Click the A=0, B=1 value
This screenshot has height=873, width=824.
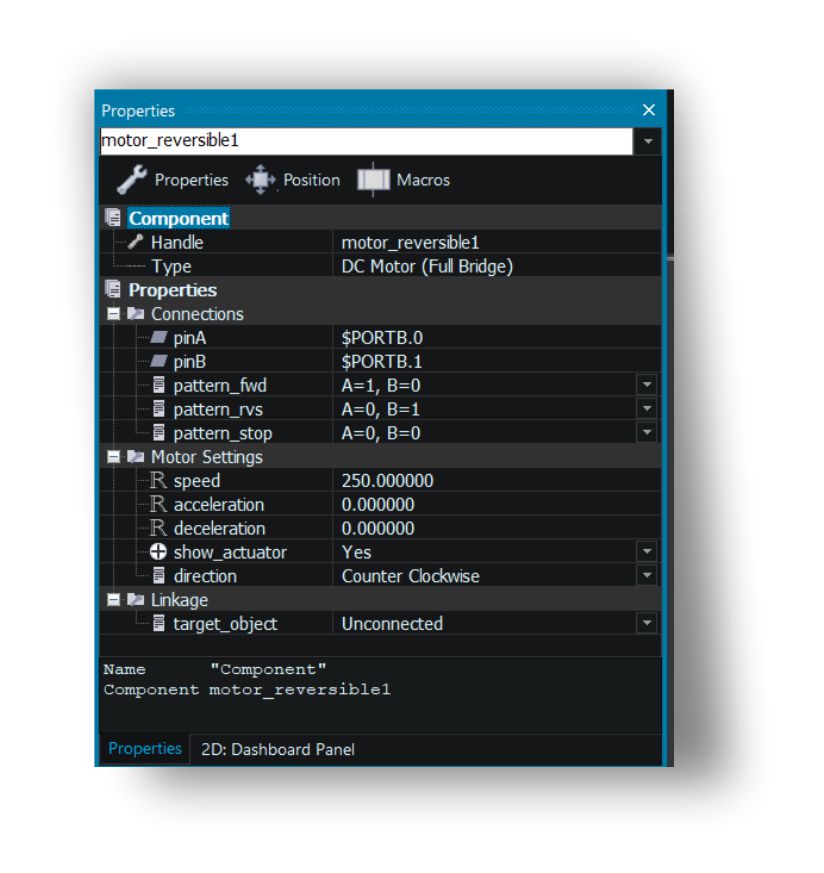point(381,409)
